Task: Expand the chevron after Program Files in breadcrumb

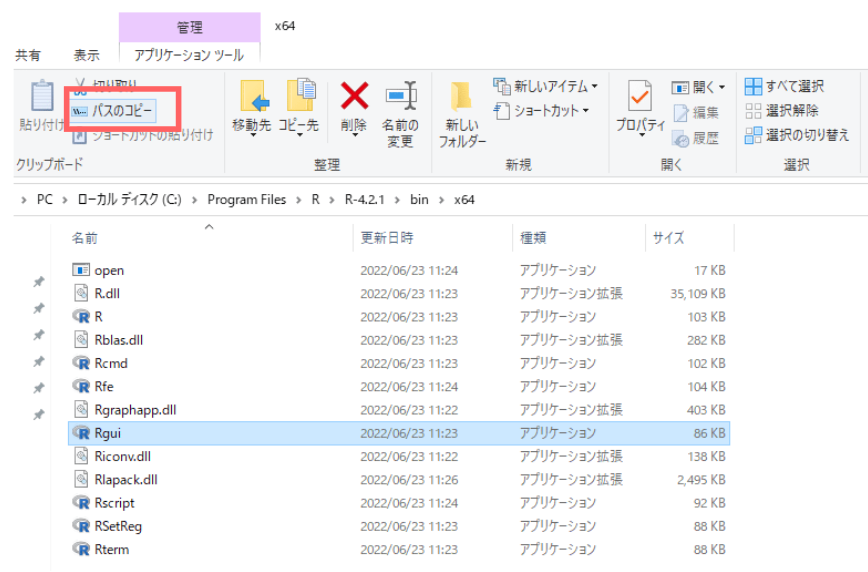Action: 299,200
